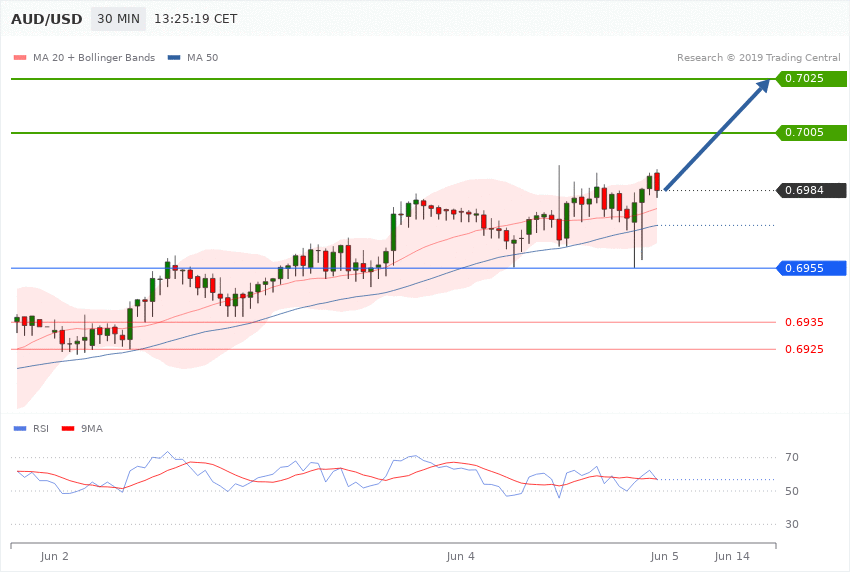The image size is (850, 576).
Task: Select the 30 MIN timeframe label
Action: pyautogui.click(x=118, y=19)
